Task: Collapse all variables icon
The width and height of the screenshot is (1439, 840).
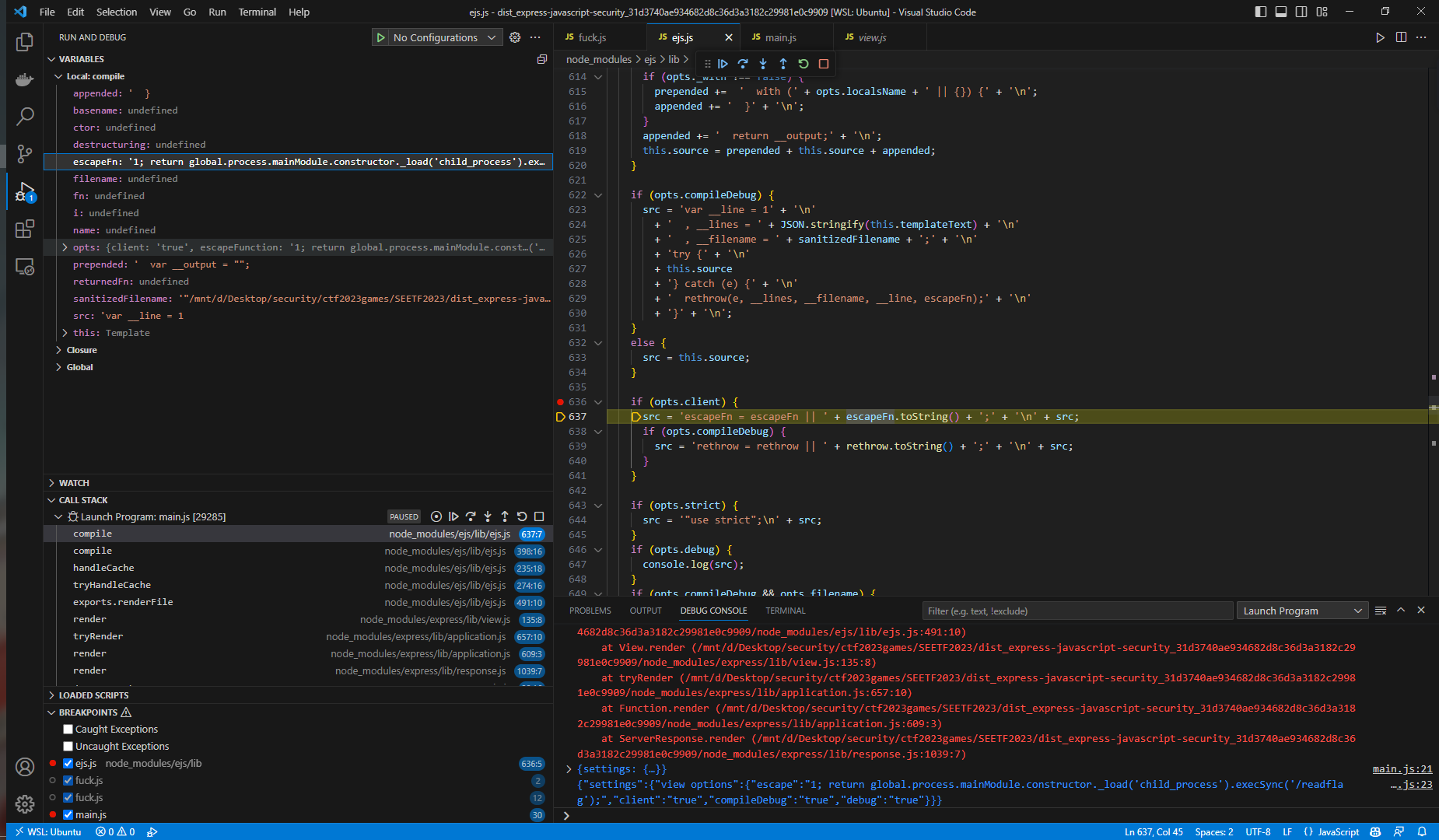Action: point(542,59)
